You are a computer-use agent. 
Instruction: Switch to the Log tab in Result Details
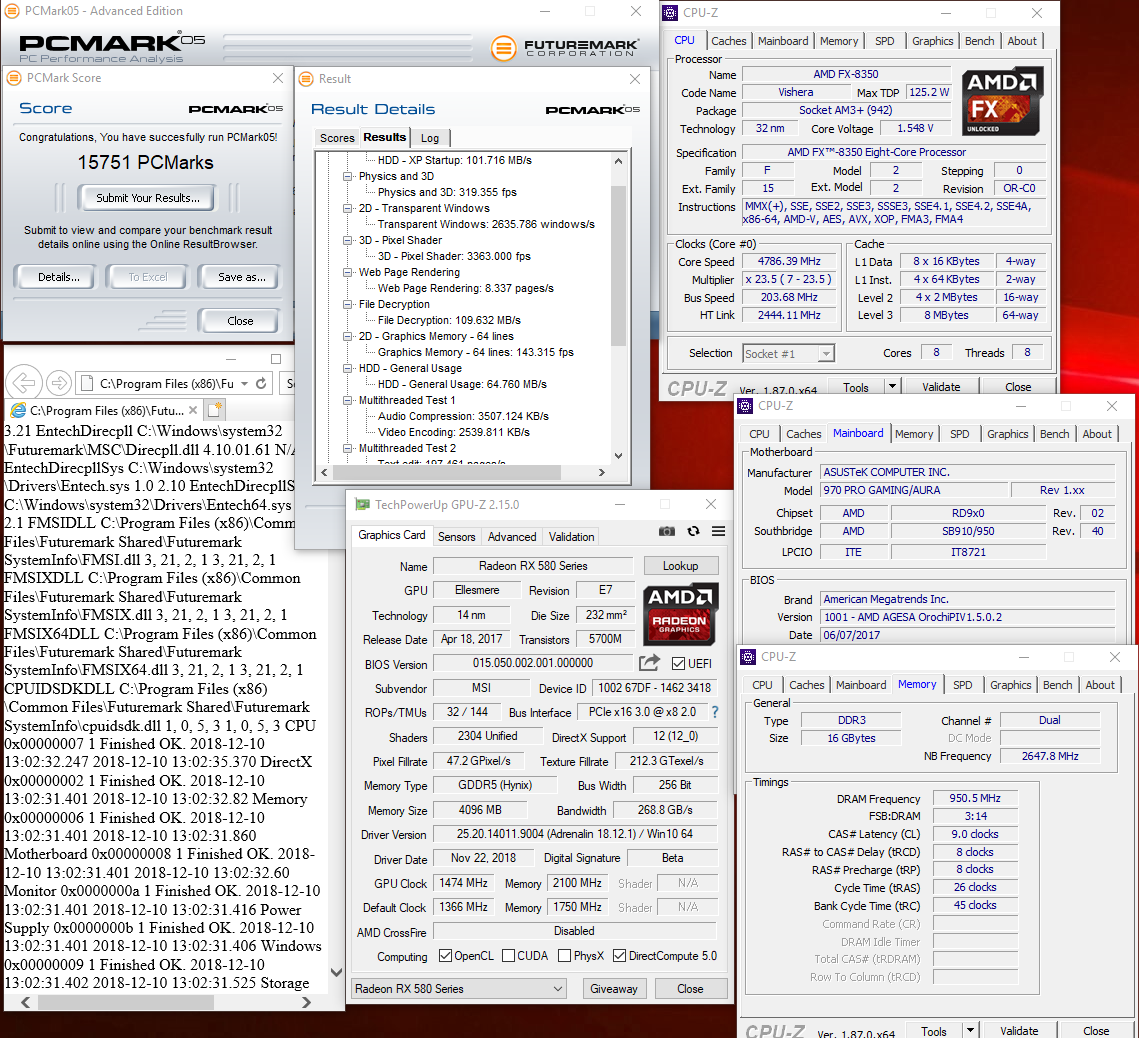430,138
